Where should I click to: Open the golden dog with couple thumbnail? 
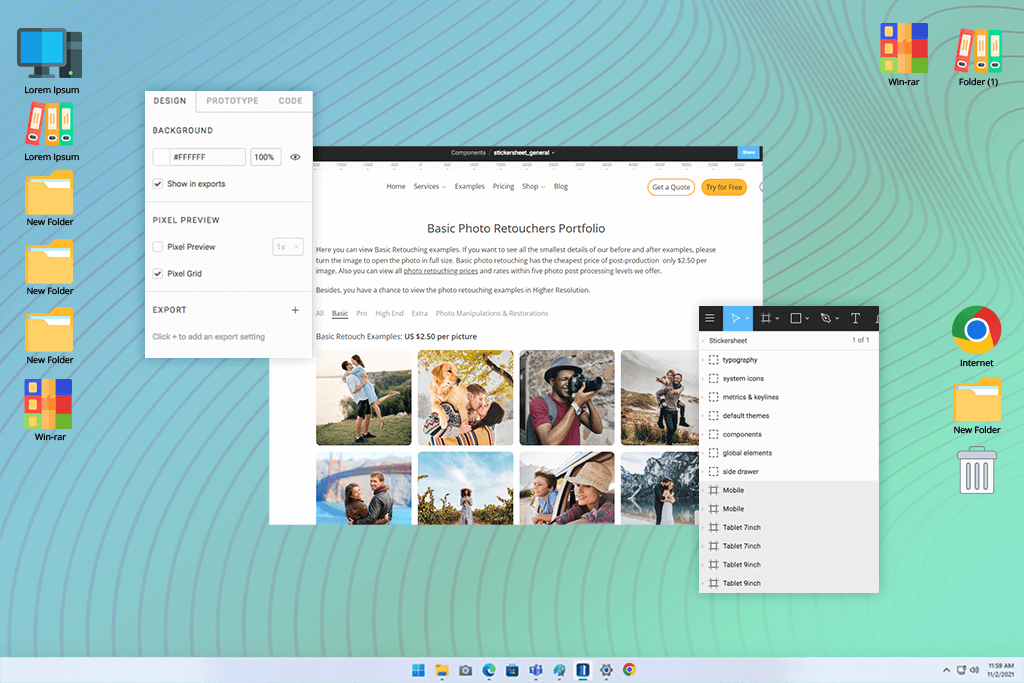pos(466,398)
